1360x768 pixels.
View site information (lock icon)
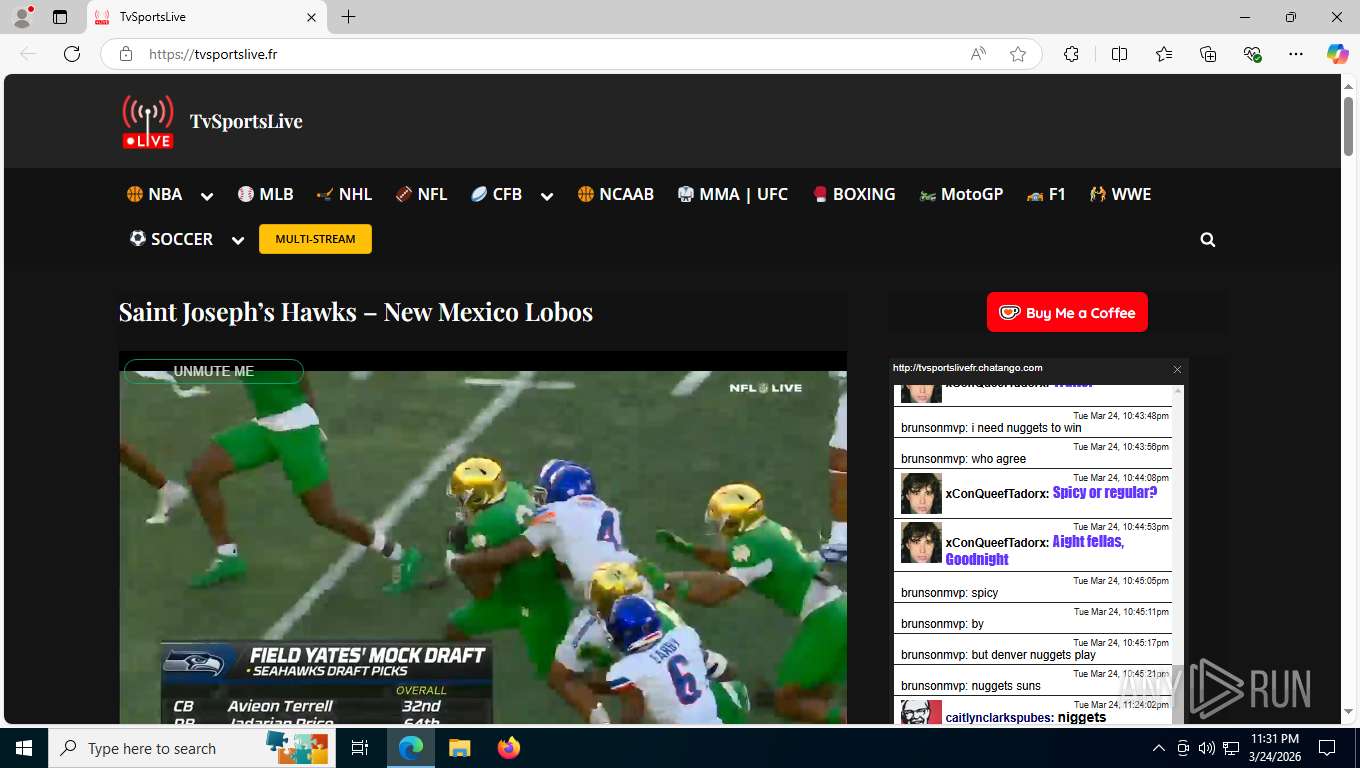click(x=126, y=54)
